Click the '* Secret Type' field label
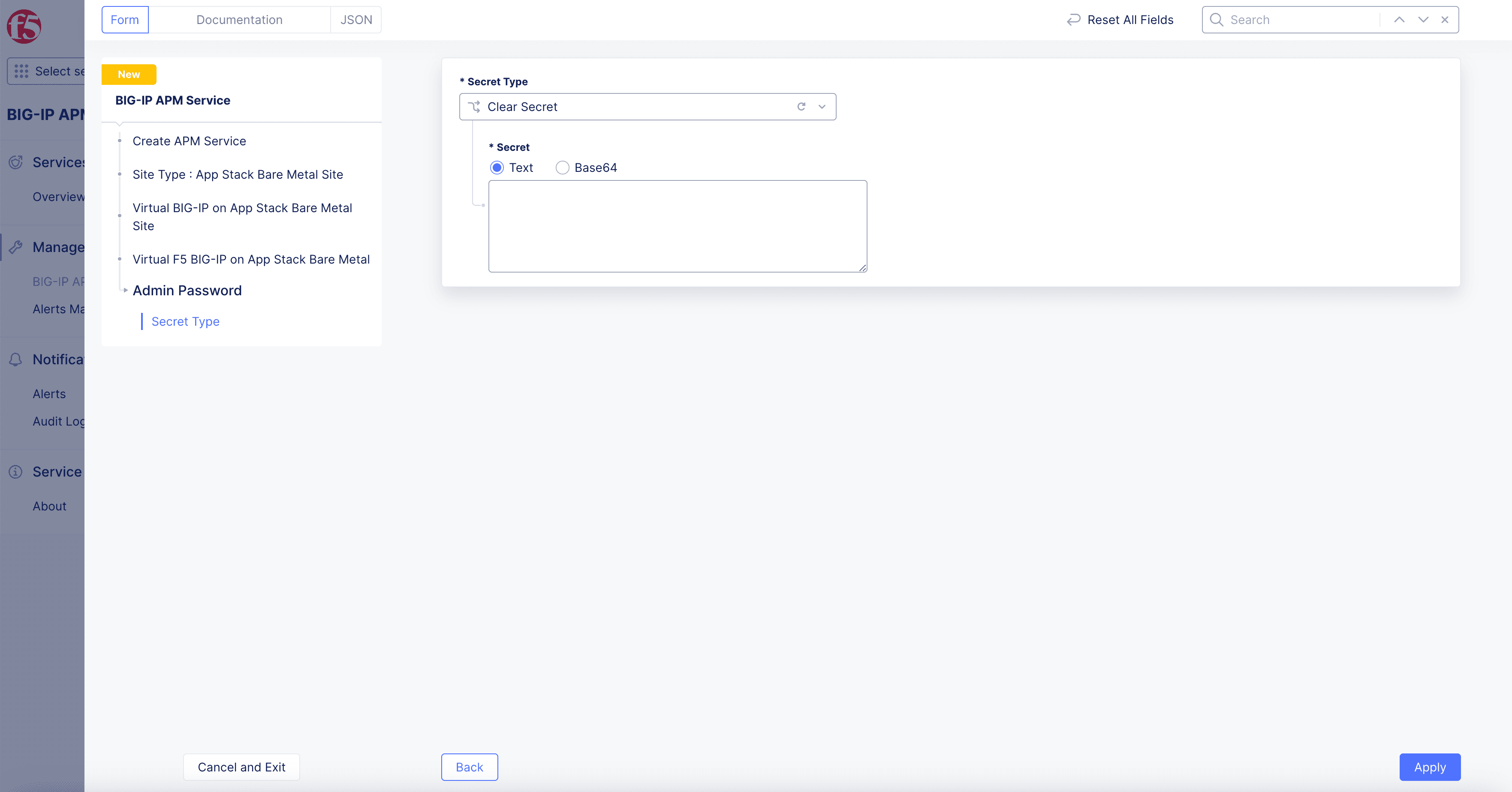This screenshot has width=1512, height=792. pos(494,81)
